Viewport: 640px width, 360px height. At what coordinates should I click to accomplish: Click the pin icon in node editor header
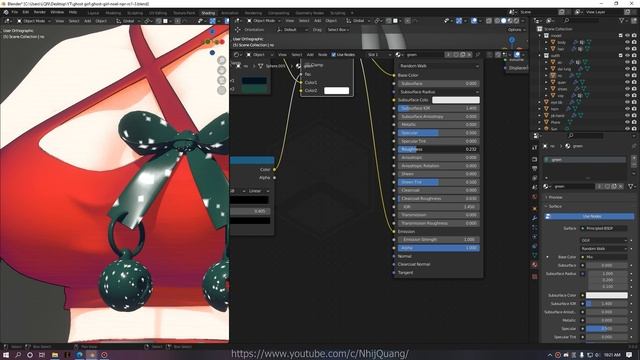478,54
